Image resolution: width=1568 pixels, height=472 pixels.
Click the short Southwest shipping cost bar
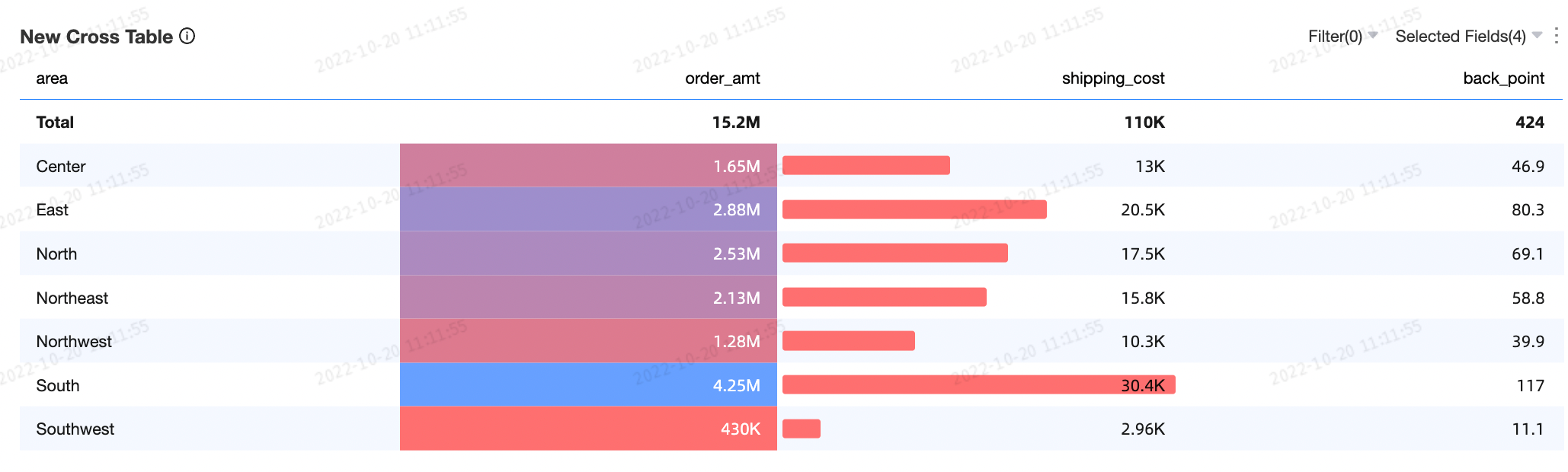pyautogui.click(x=802, y=429)
